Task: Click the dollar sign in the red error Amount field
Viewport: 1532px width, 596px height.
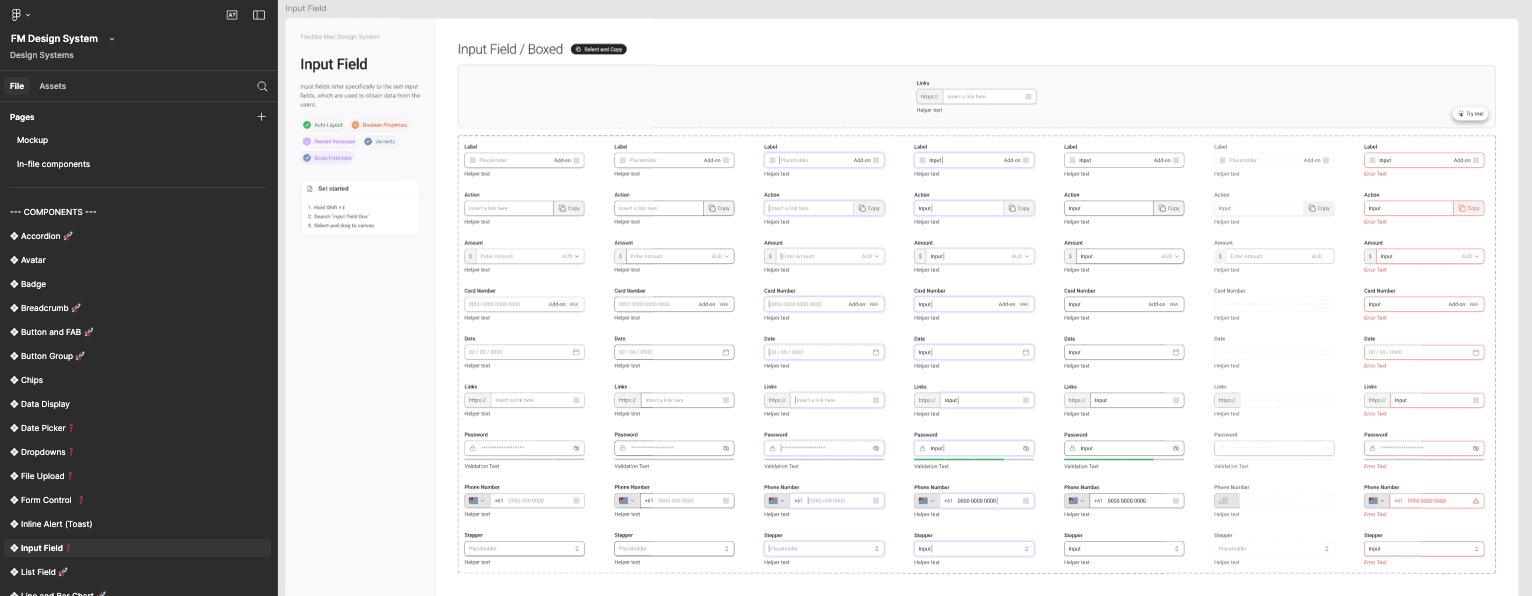Action: (x=1371, y=256)
